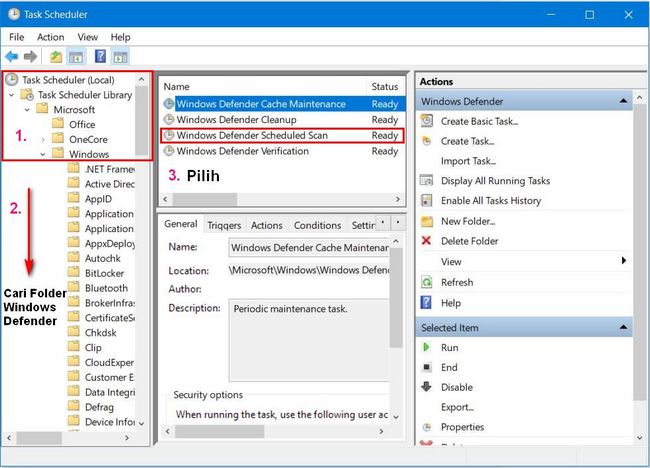The image size is (650, 468).
Task: Click the red Delete Folder X icon
Action: pyautogui.click(x=426, y=240)
